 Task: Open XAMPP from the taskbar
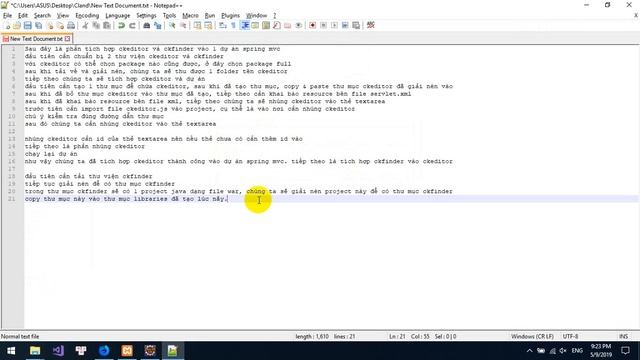point(127,351)
